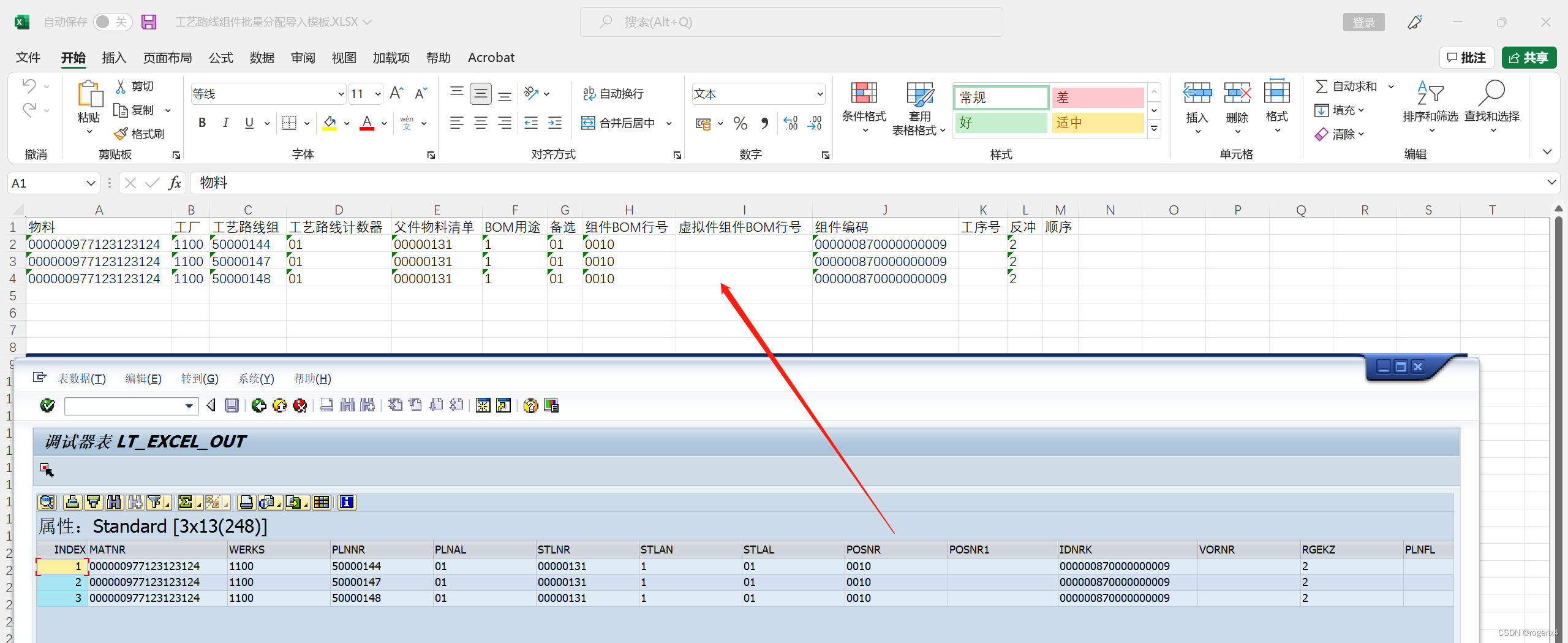This screenshot has width=1568, height=643.
Task: Click the Format Painter (格式刷) brush
Action: coord(121,134)
